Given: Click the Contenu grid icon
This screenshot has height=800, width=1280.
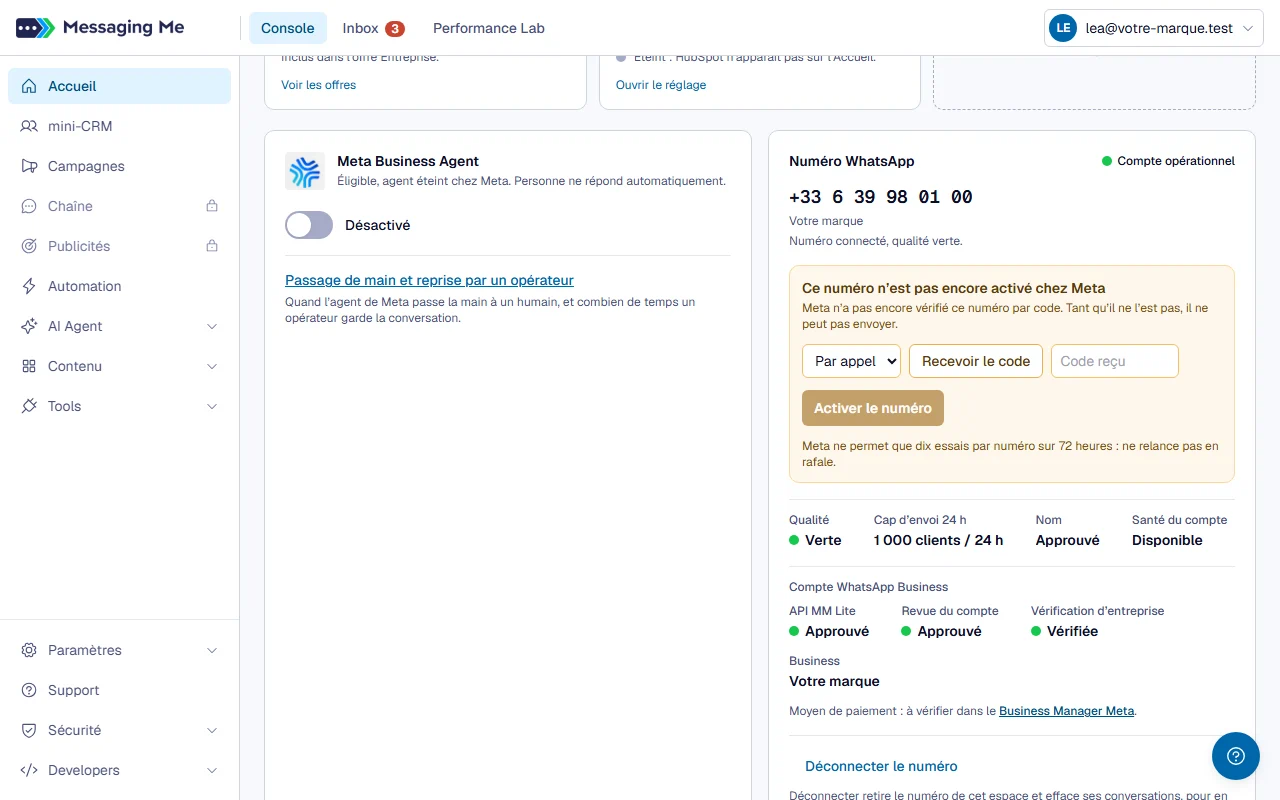Looking at the screenshot, I should [x=29, y=366].
